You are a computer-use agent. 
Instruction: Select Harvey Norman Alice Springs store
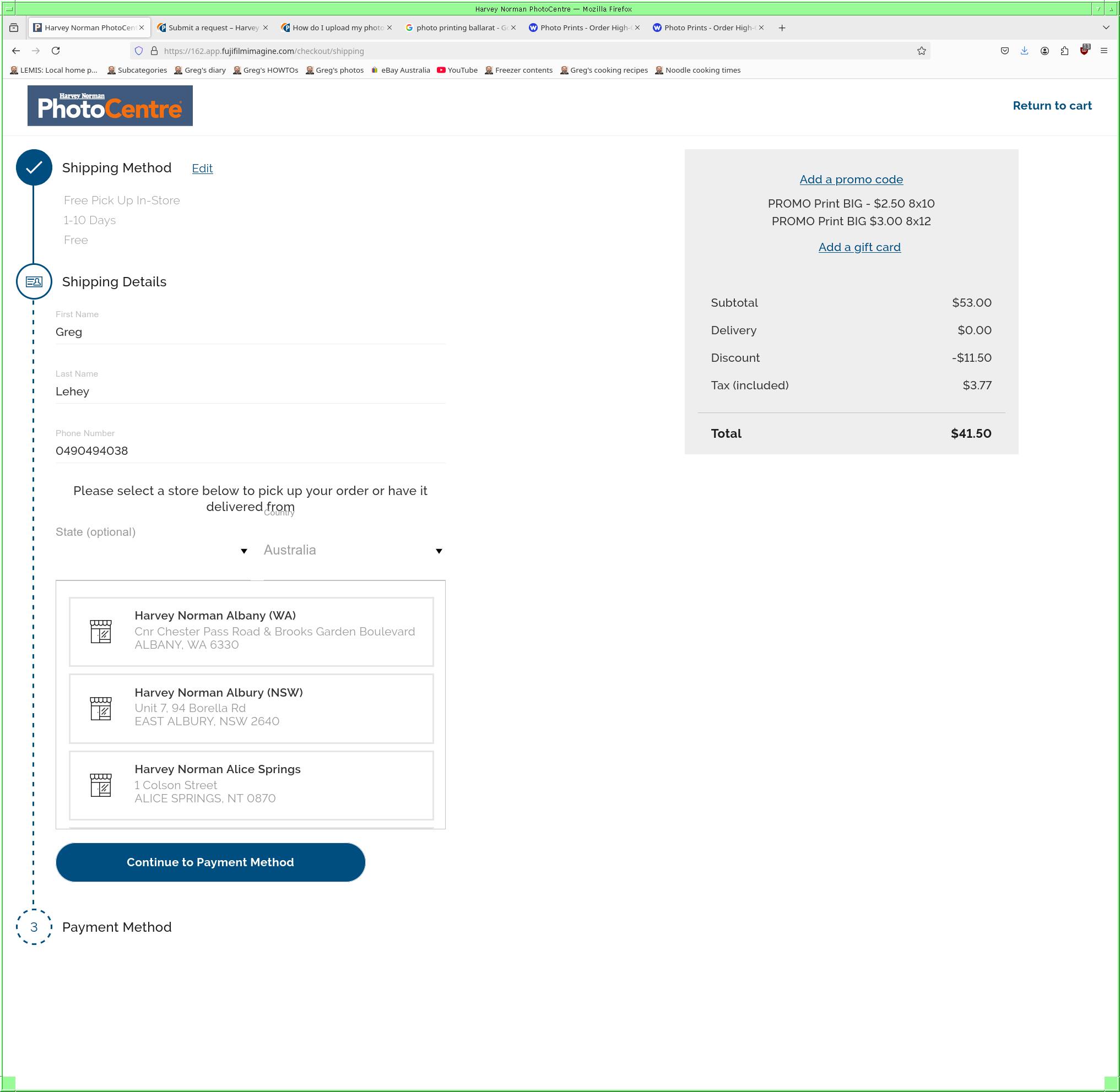[x=251, y=785]
